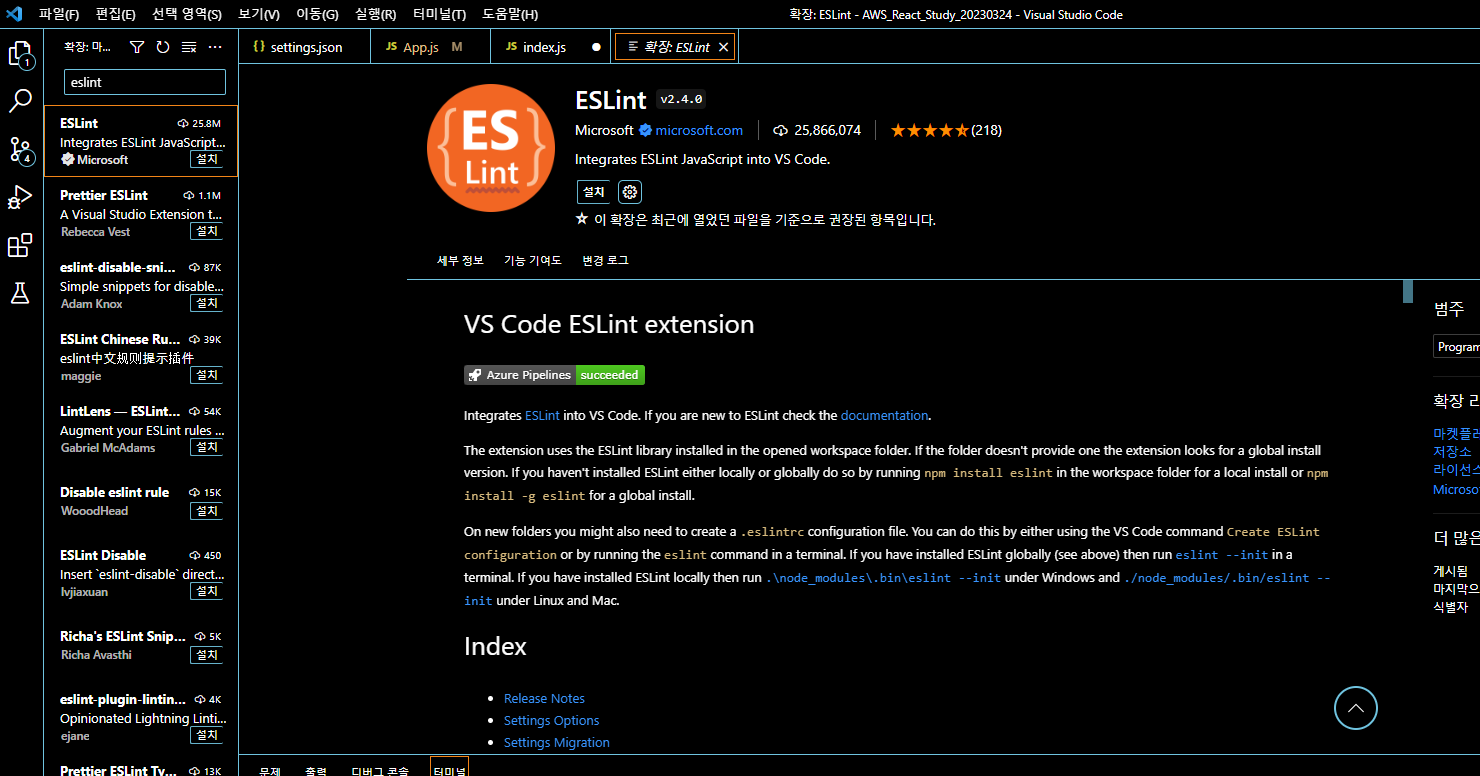Open the Search view magnifier icon
1480x776 pixels.
click(20, 101)
